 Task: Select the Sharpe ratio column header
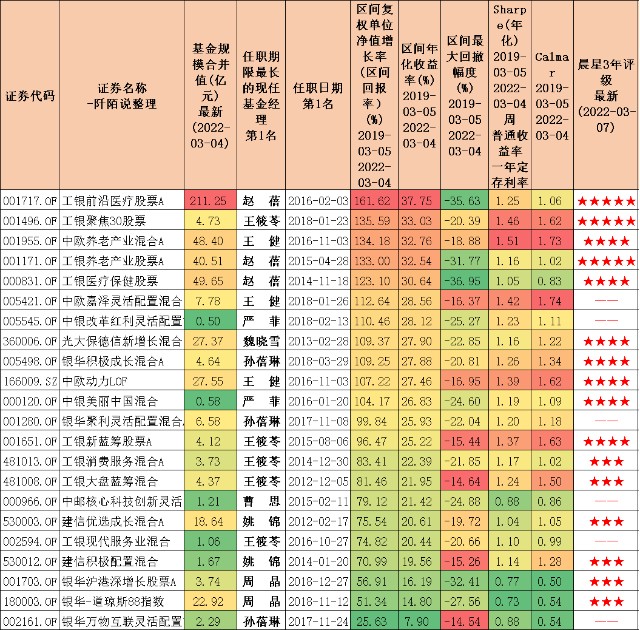tap(510, 95)
